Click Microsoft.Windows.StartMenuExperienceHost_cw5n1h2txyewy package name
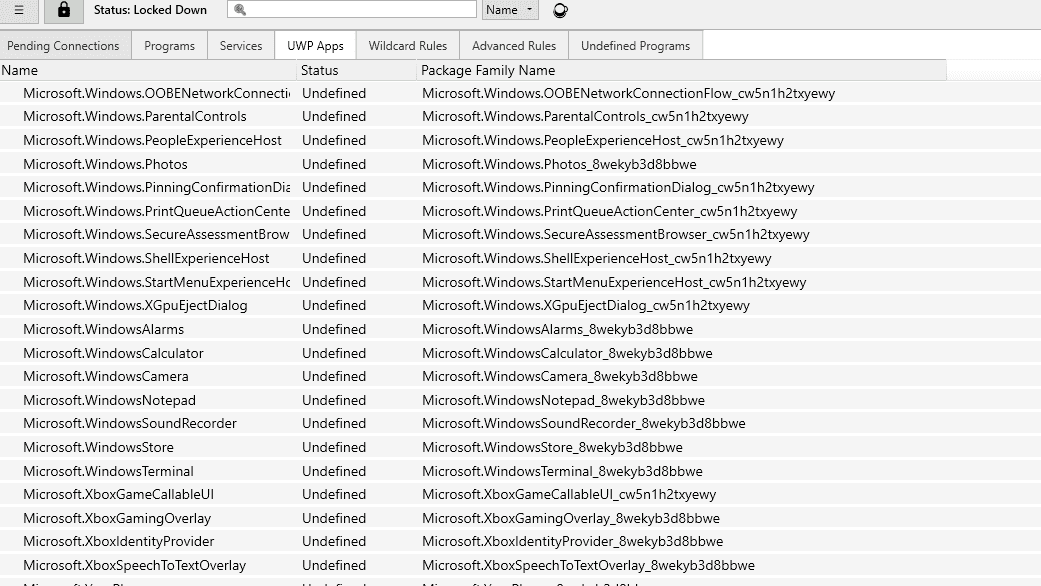Screen dimensions: 1041x586 point(614,282)
